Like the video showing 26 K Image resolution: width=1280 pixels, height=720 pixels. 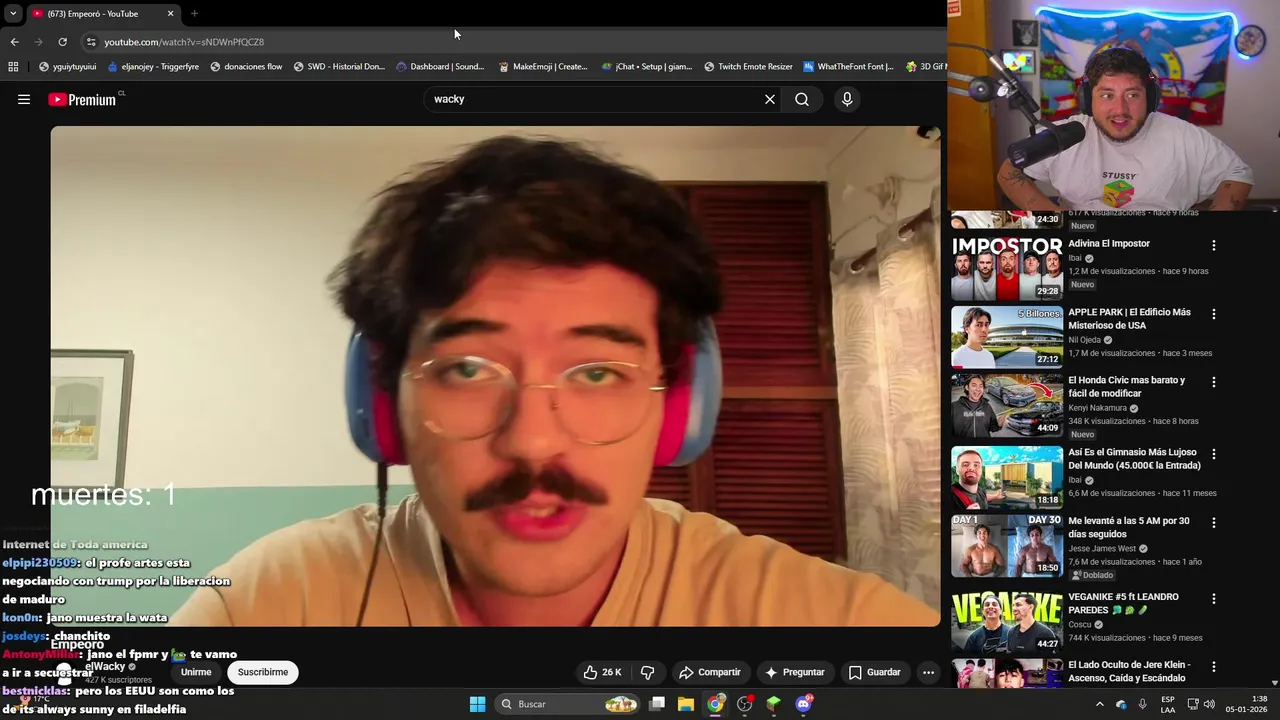click(x=602, y=672)
